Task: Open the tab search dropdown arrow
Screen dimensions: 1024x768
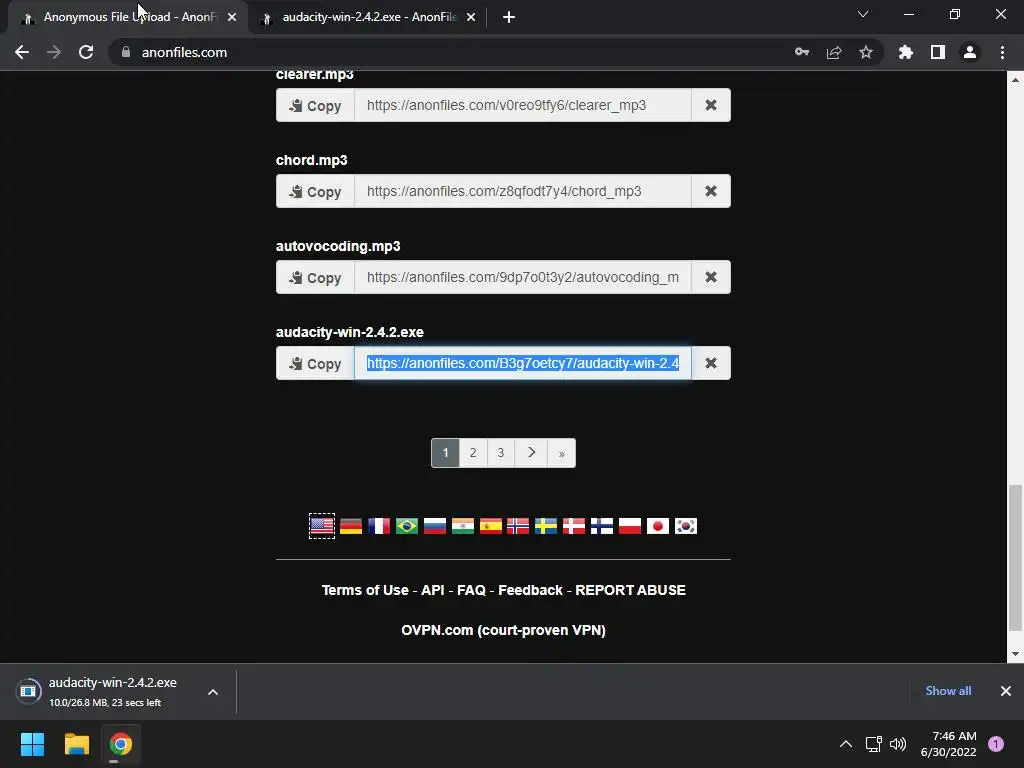Action: click(x=863, y=14)
